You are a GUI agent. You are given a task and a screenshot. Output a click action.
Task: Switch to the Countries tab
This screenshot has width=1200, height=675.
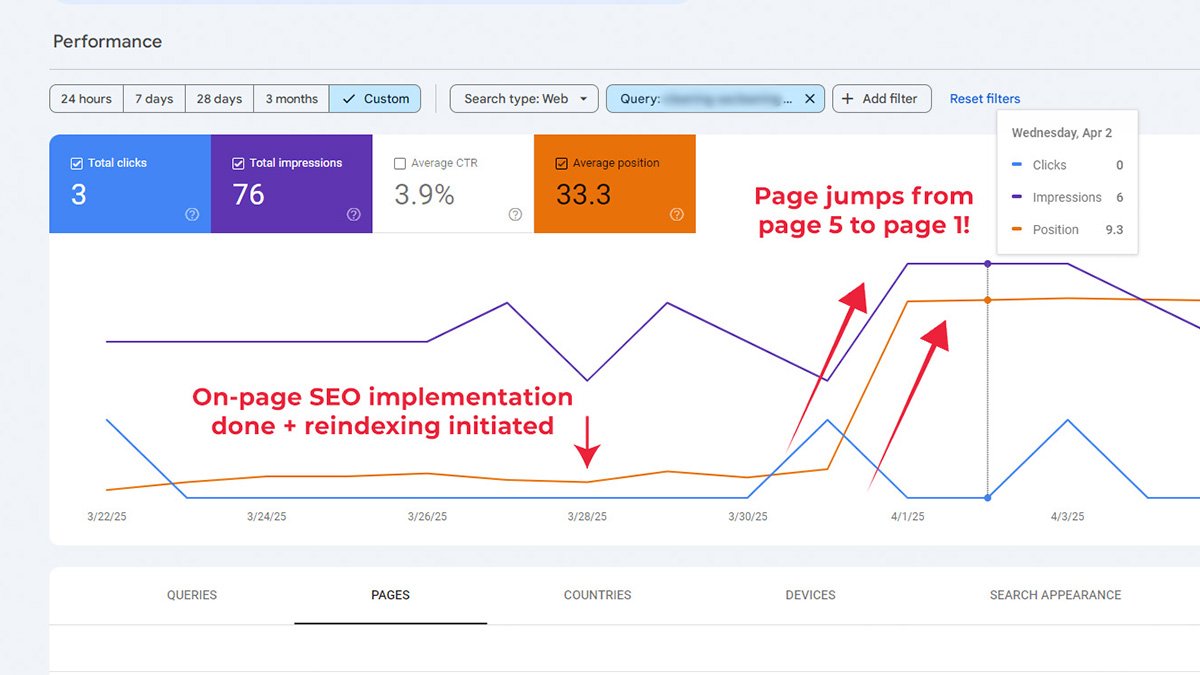click(x=597, y=595)
